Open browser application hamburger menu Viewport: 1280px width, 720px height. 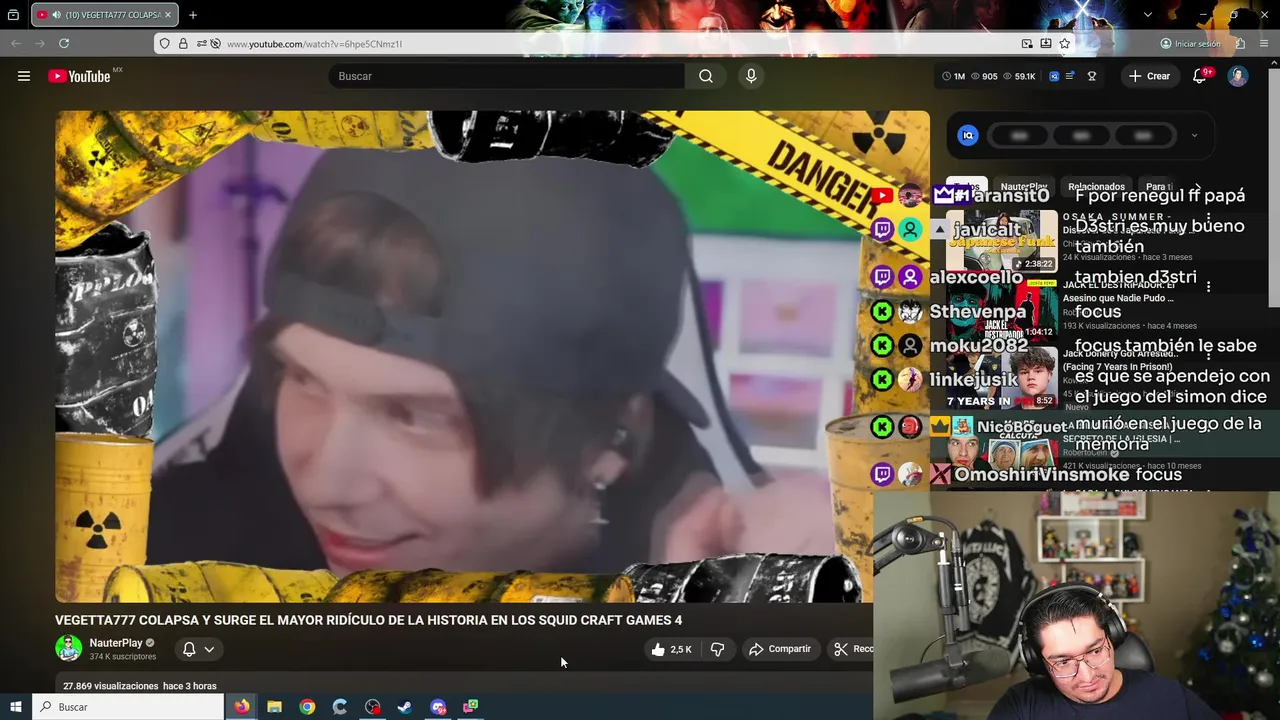[x=1265, y=44]
